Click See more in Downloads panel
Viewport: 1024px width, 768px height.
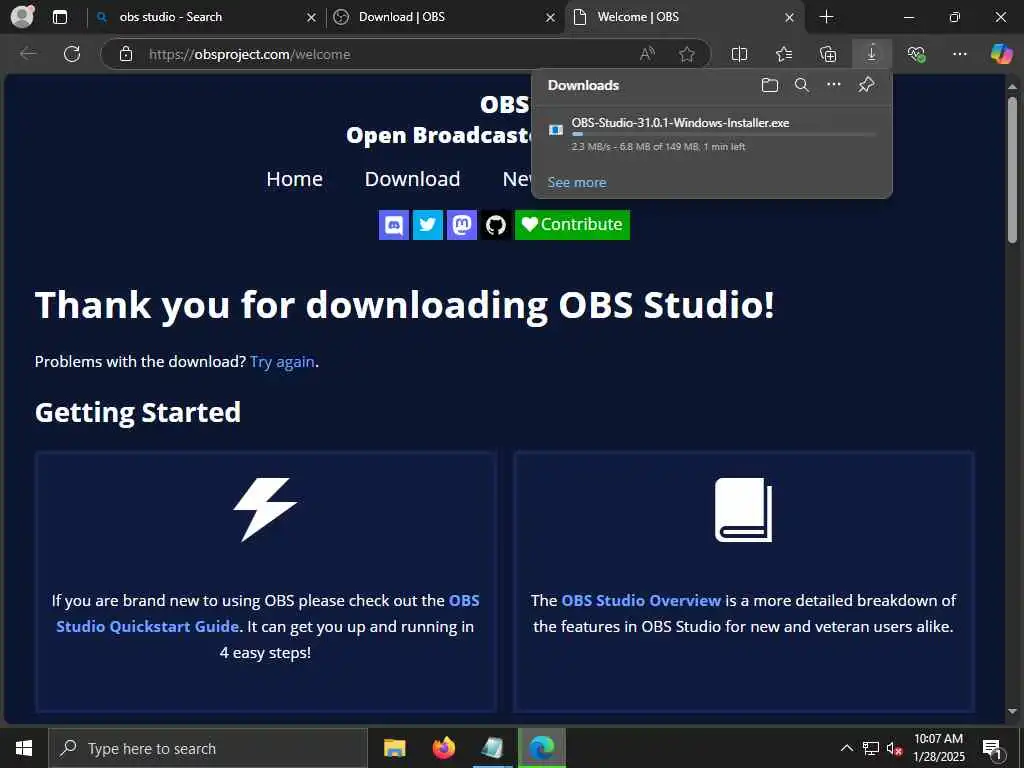point(577,183)
